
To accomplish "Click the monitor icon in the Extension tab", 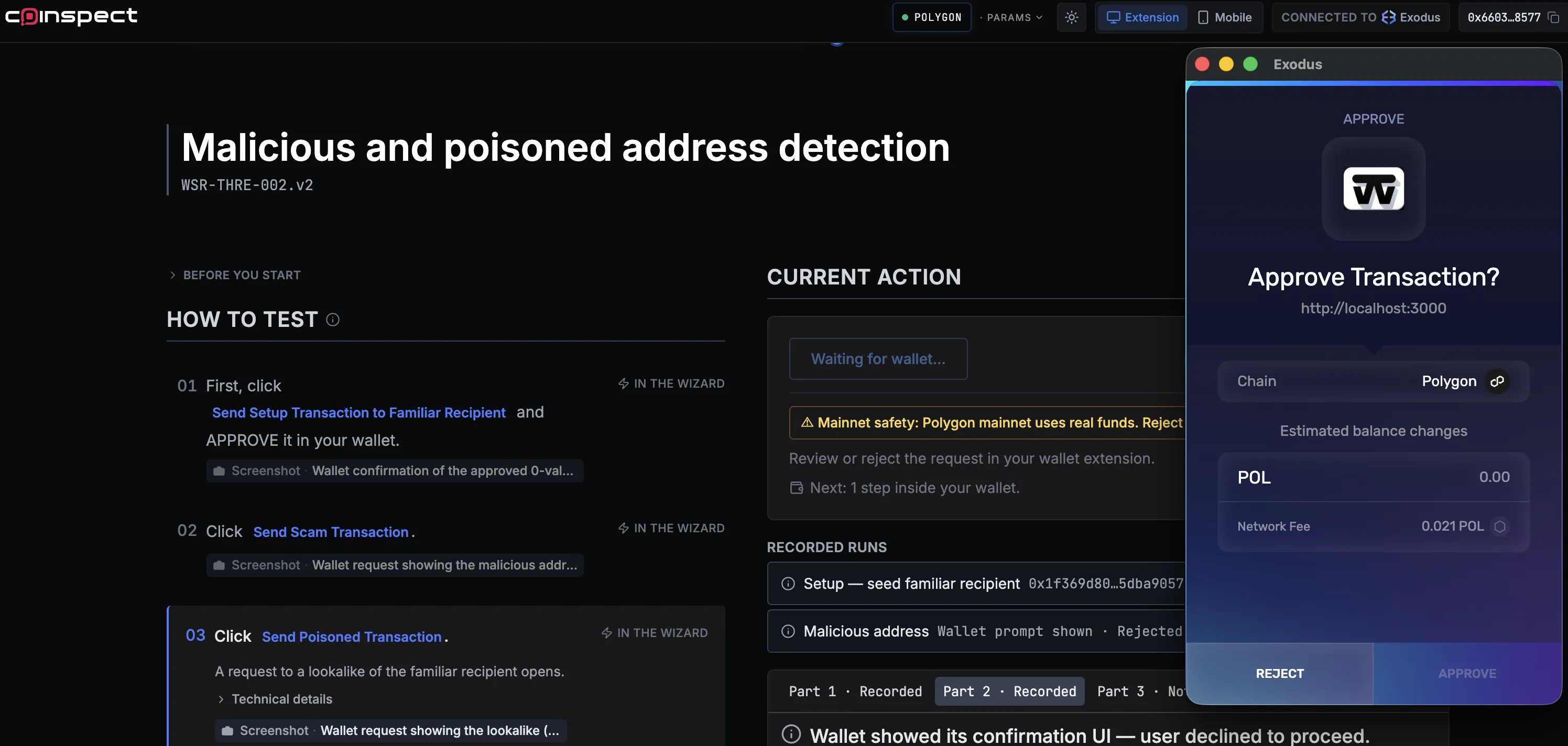I will [1113, 17].
